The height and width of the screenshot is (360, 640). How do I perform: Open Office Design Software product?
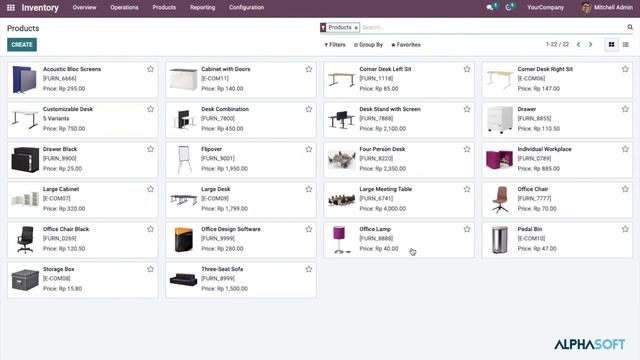click(241, 240)
